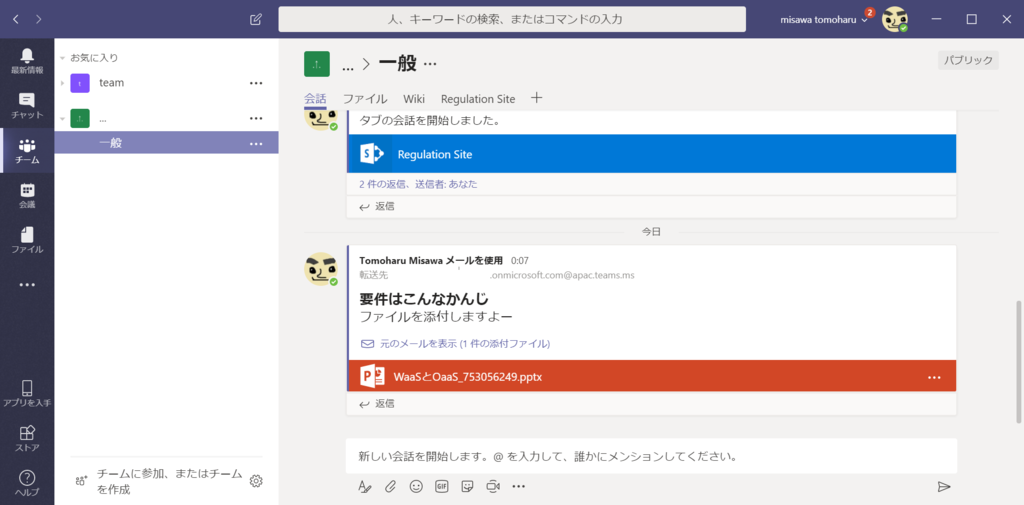Open more options for the green team
Image resolution: width=1024 pixels, height=505 pixels.
tap(256, 118)
